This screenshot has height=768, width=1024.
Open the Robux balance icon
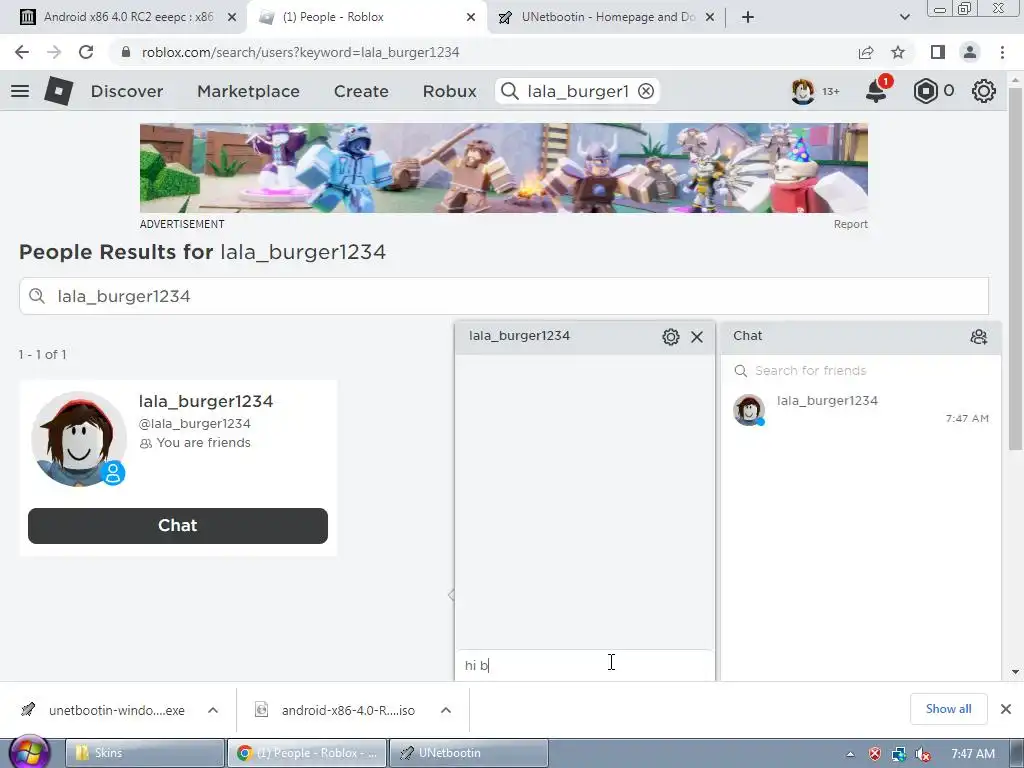click(925, 91)
